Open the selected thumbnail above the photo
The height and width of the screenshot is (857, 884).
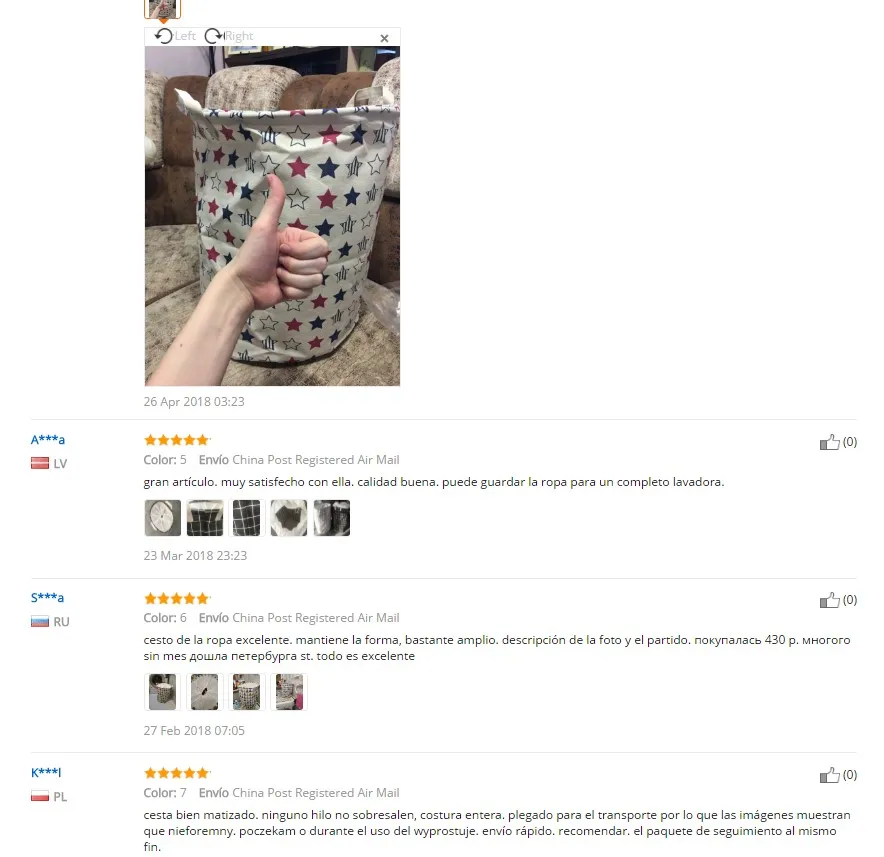coord(162,8)
